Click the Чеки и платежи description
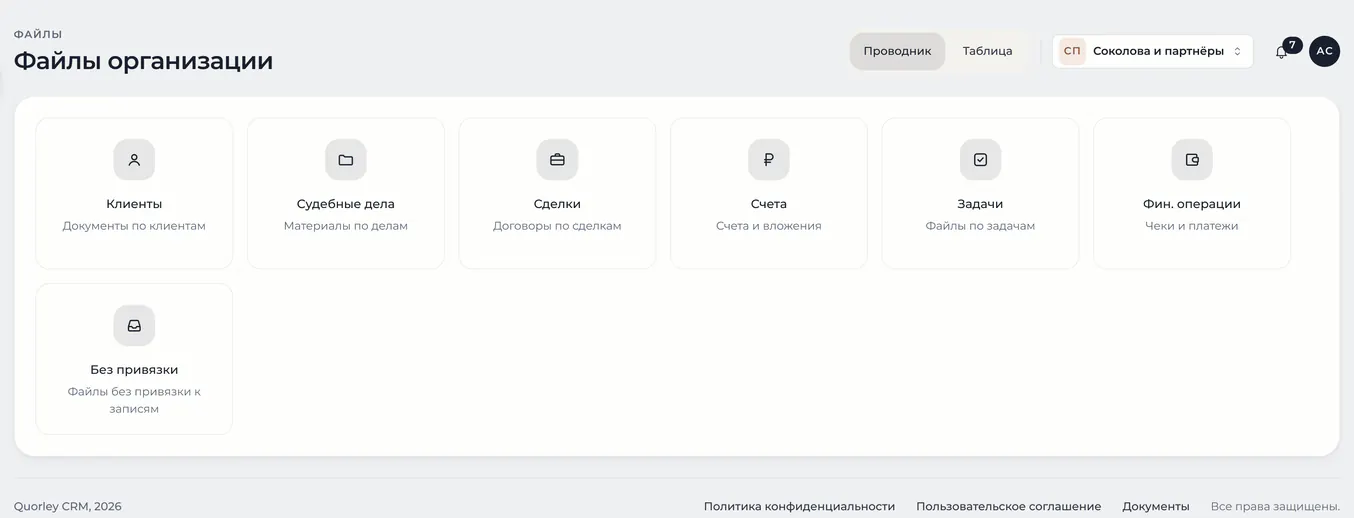 tap(1192, 226)
